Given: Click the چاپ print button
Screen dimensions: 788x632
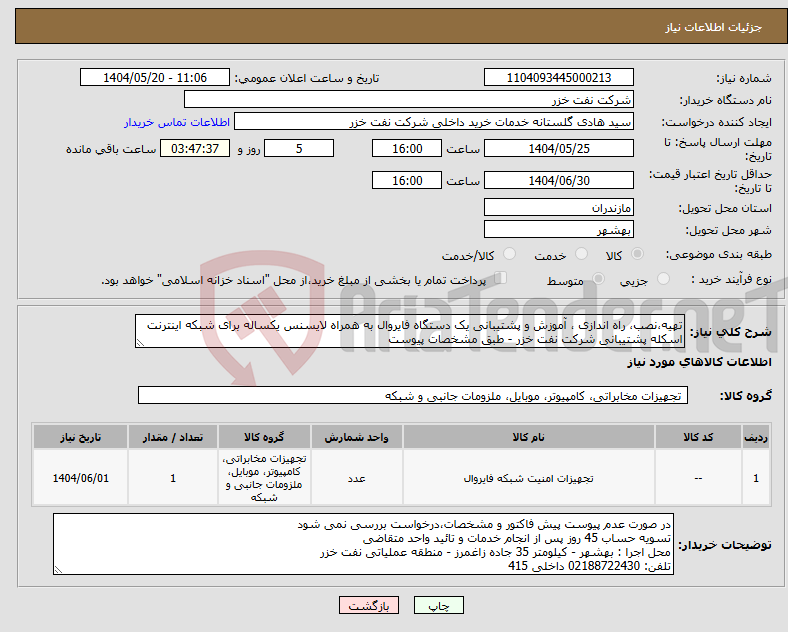Looking at the screenshot, I should (439, 605).
